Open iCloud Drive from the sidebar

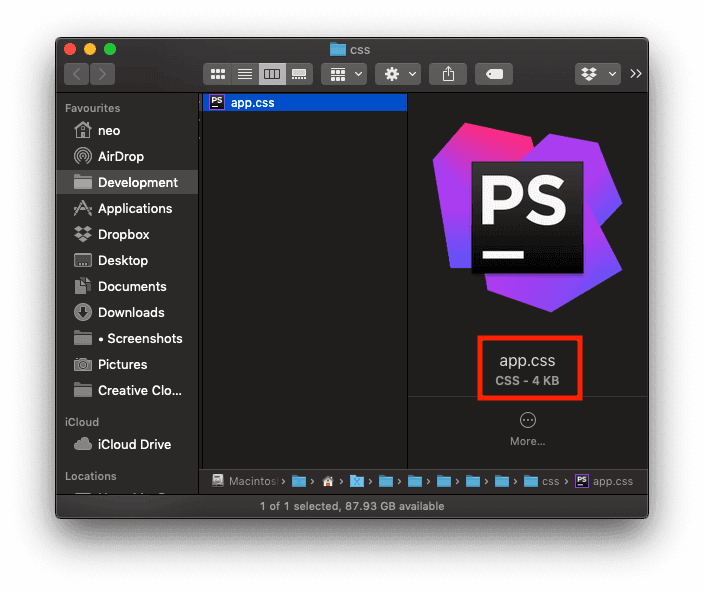coord(134,444)
